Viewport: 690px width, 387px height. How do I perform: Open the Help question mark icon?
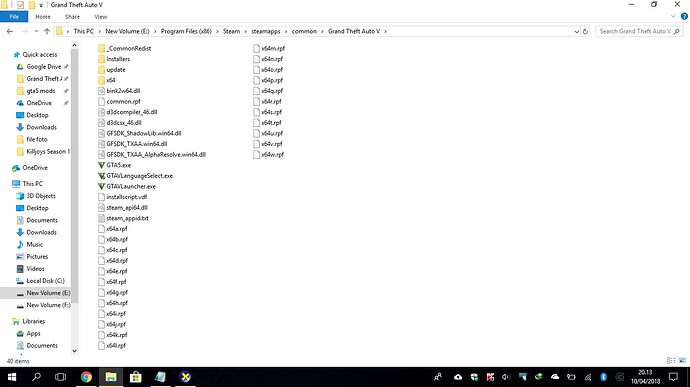[x=684, y=16]
